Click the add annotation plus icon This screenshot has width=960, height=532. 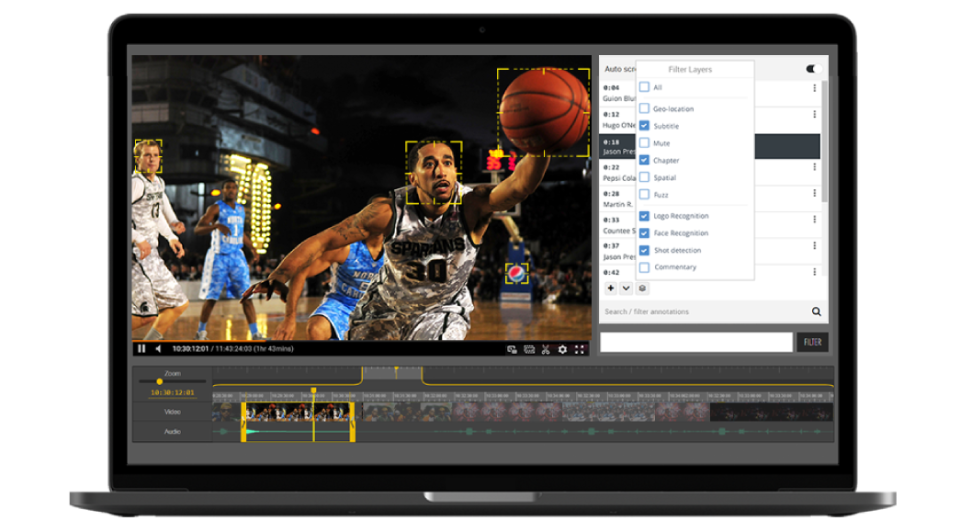[610, 288]
